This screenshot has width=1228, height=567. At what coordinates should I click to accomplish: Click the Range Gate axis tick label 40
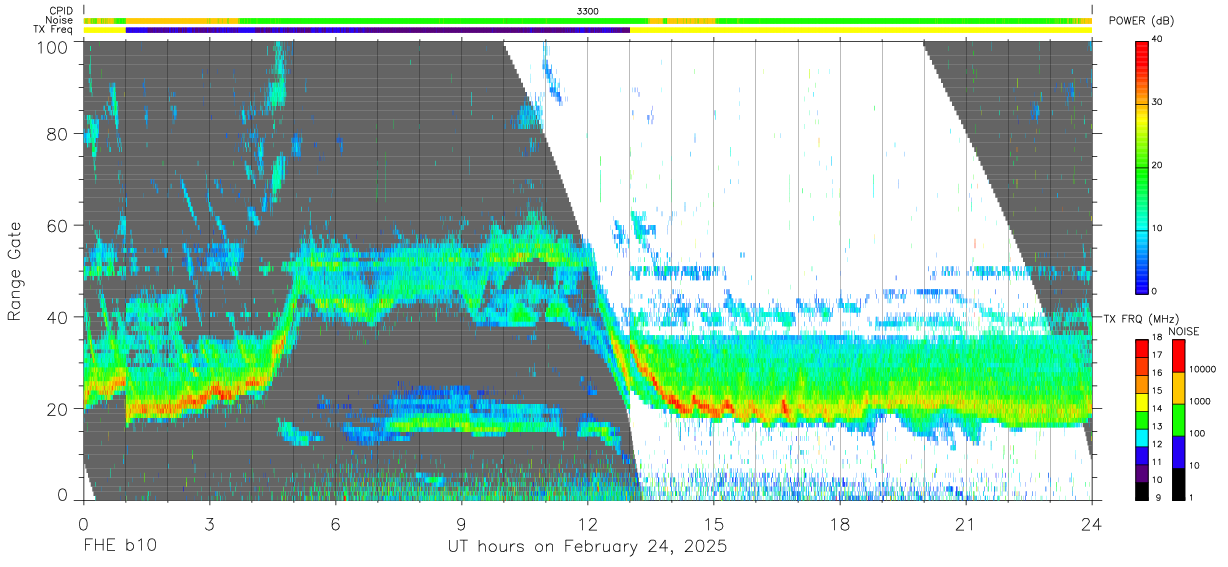57,318
